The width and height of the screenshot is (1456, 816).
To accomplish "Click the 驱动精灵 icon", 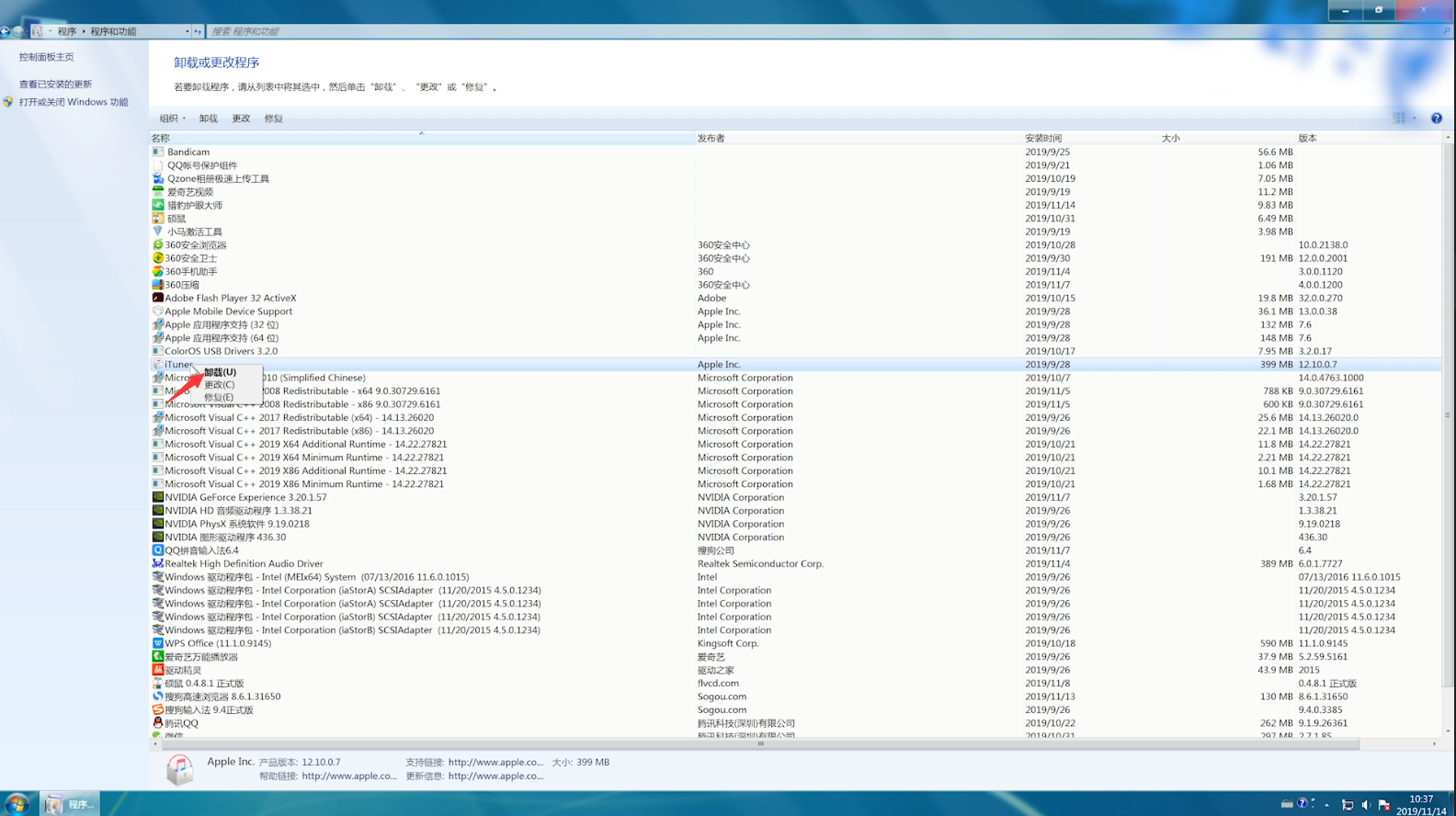I will click(x=158, y=670).
